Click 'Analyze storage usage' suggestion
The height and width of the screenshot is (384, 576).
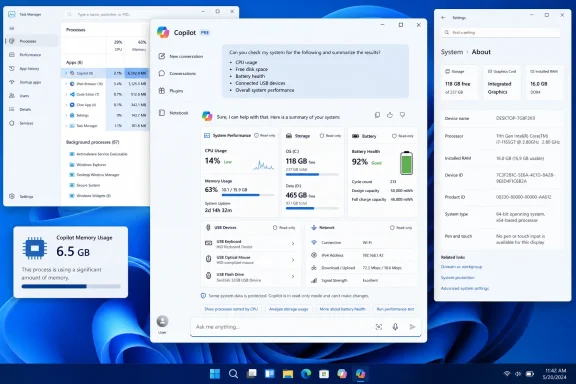[288, 309]
